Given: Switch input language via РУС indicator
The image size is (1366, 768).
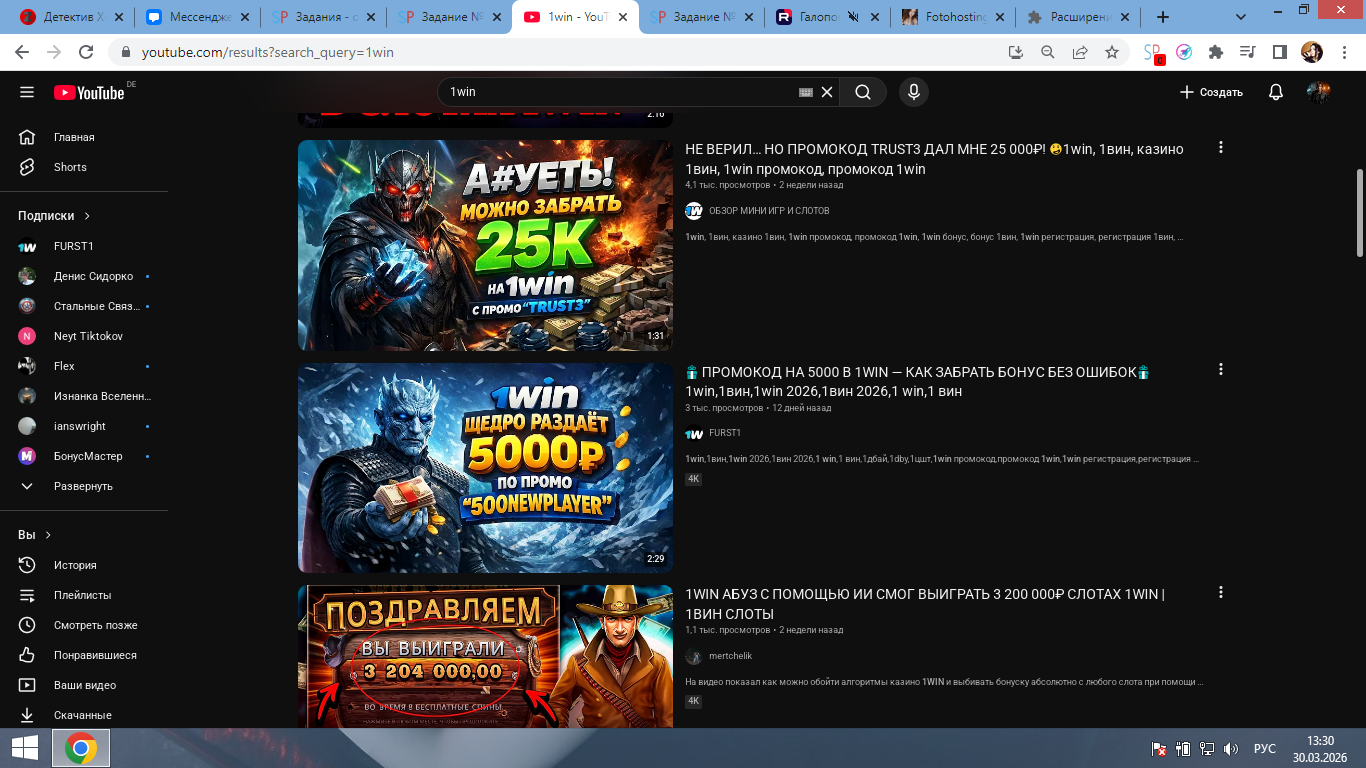Looking at the screenshot, I should click(x=1265, y=749).
